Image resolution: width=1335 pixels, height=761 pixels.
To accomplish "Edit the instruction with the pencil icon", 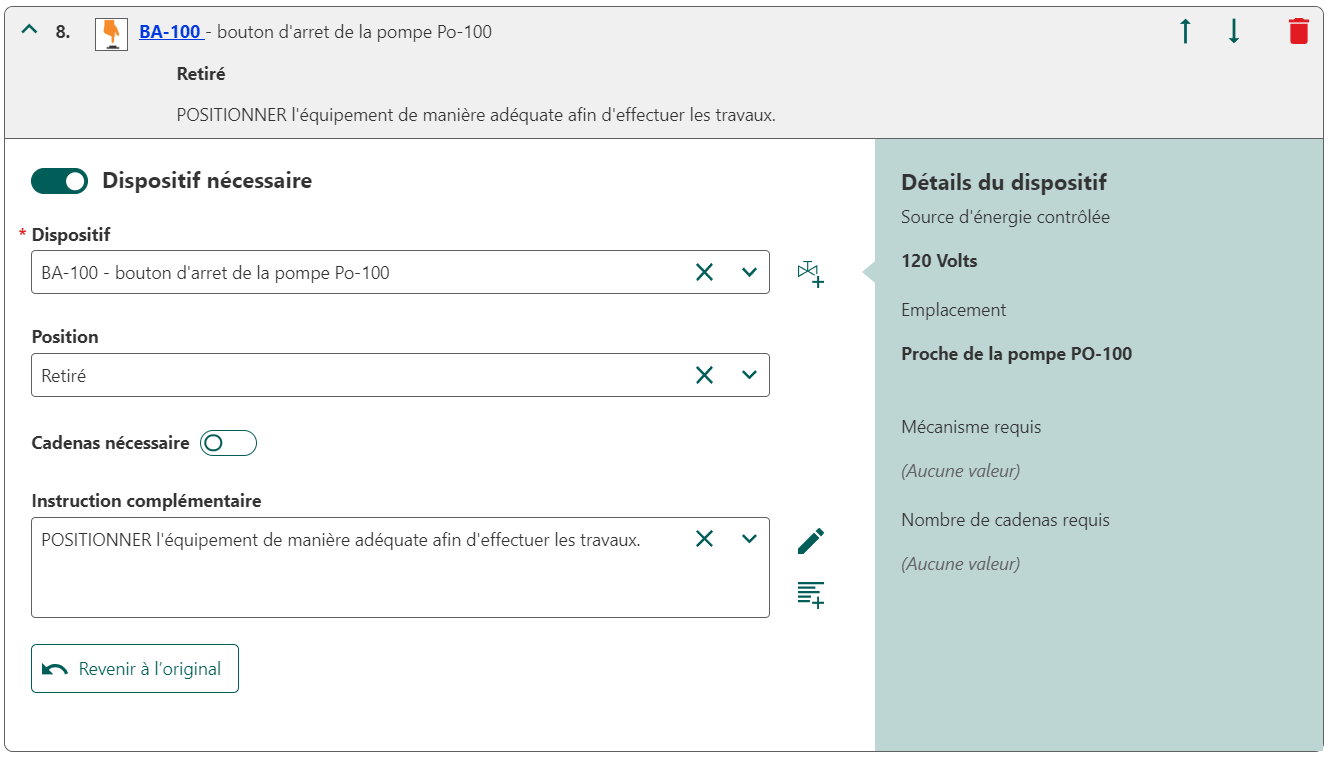I will click(811, 541).
